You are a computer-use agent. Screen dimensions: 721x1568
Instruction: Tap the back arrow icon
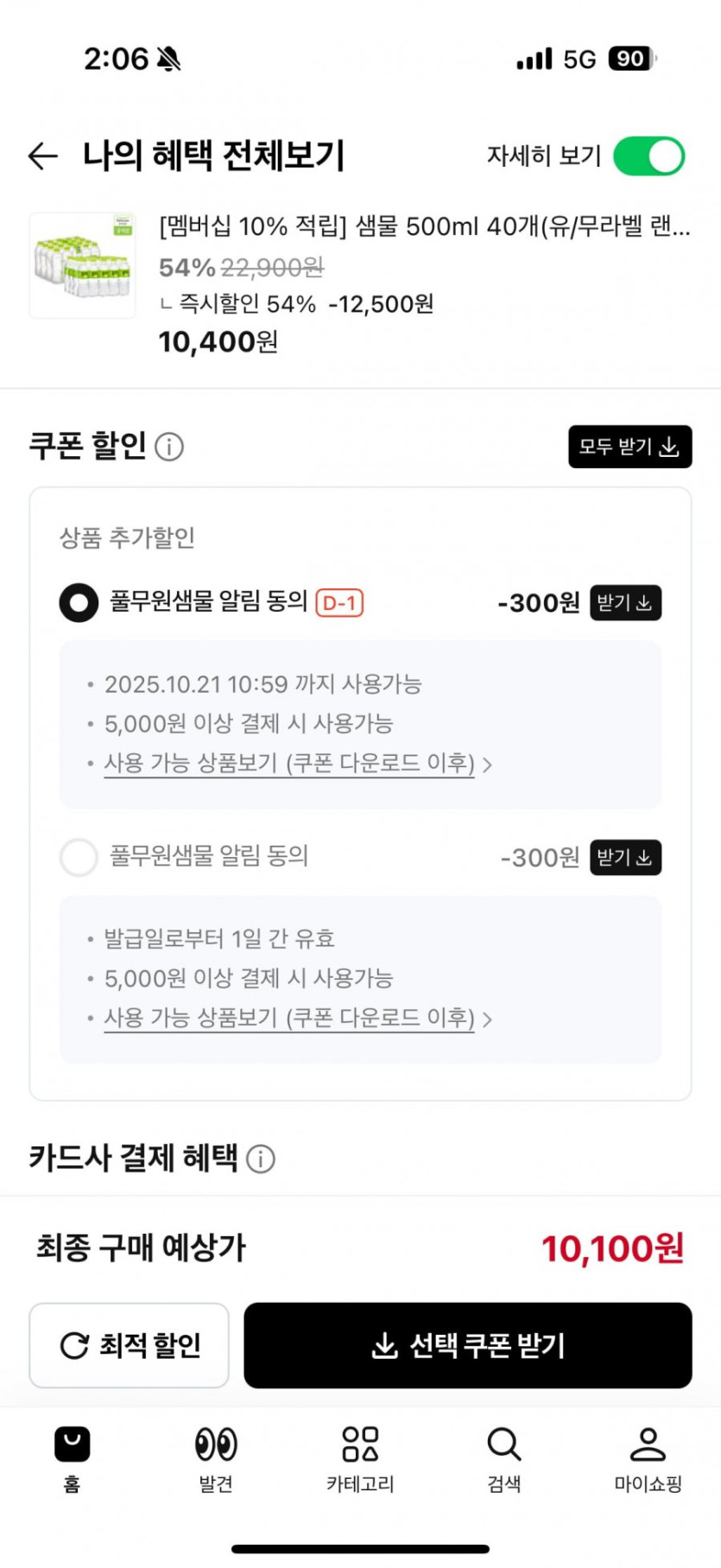pyautogui.click(x=43, y=156)
